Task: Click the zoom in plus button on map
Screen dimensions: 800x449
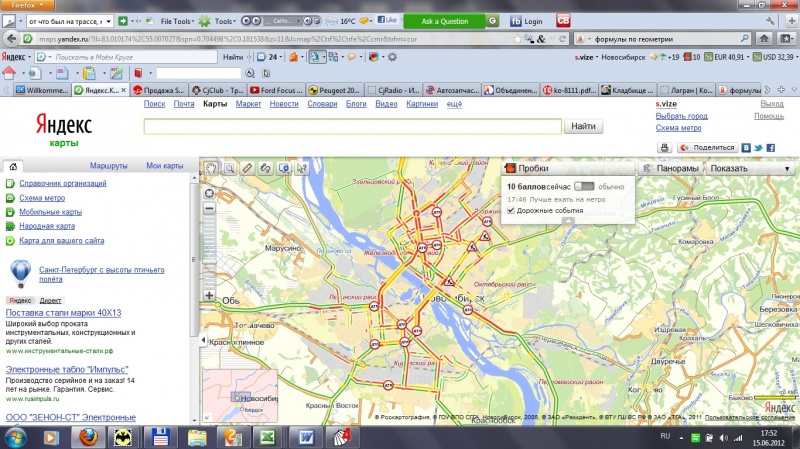Action: coord(209,295)
